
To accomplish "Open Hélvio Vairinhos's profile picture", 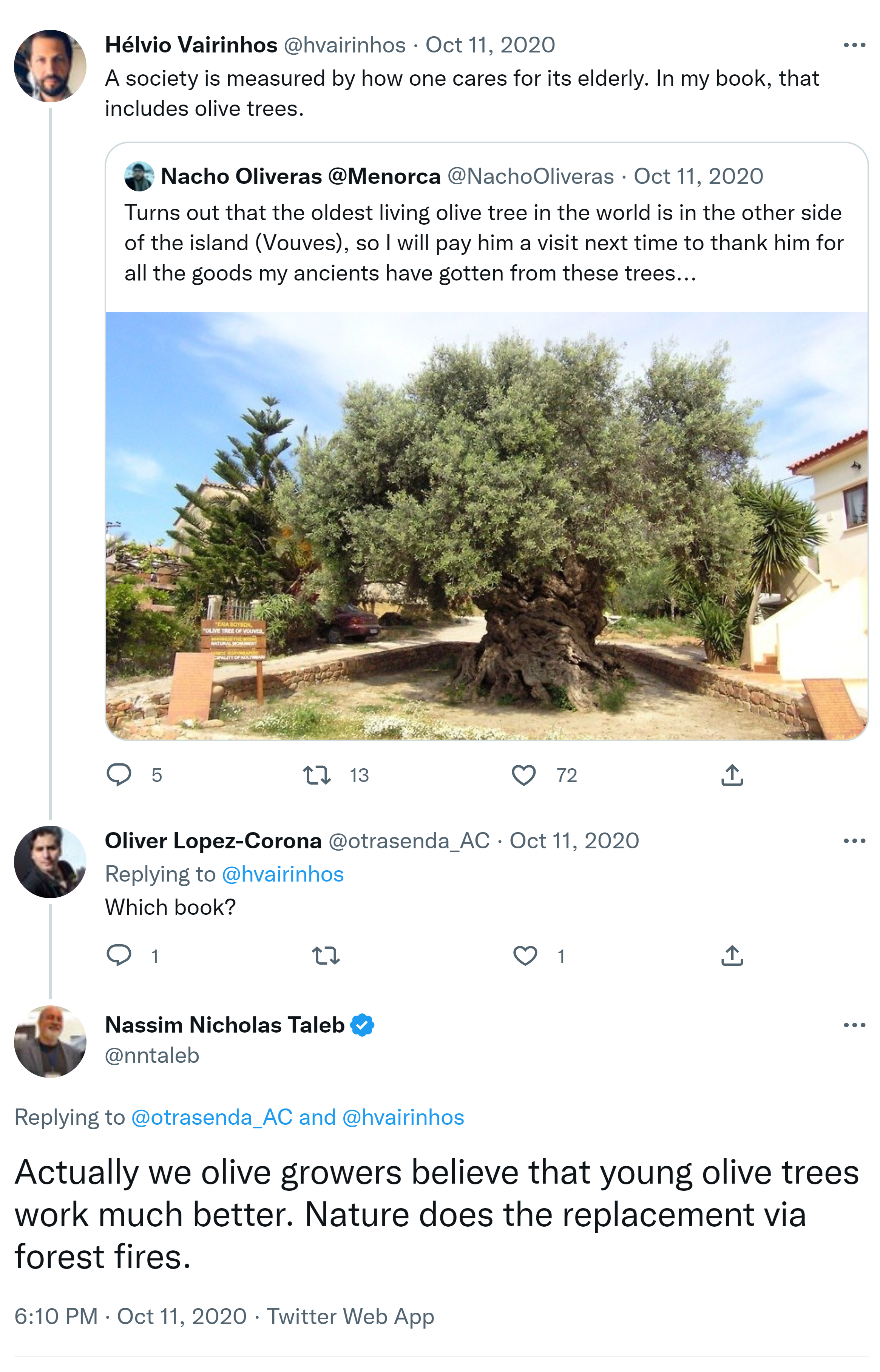I will (50, 66).
